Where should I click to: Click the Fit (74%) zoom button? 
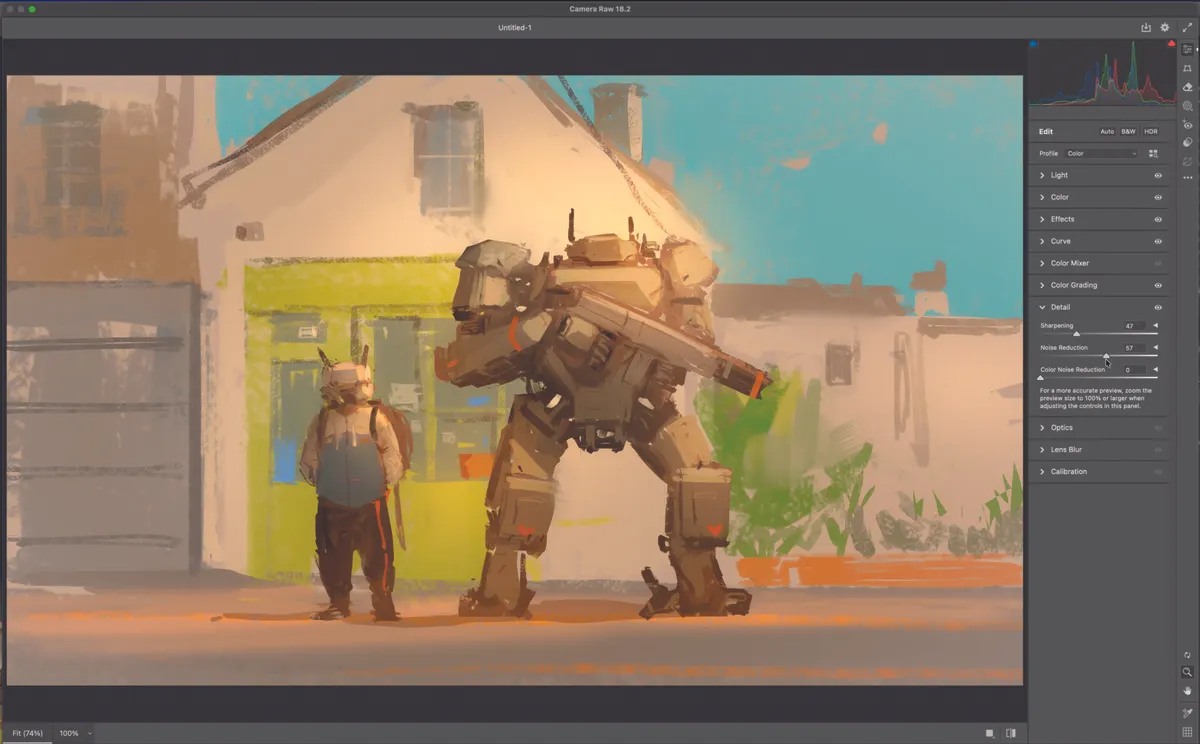27,733
